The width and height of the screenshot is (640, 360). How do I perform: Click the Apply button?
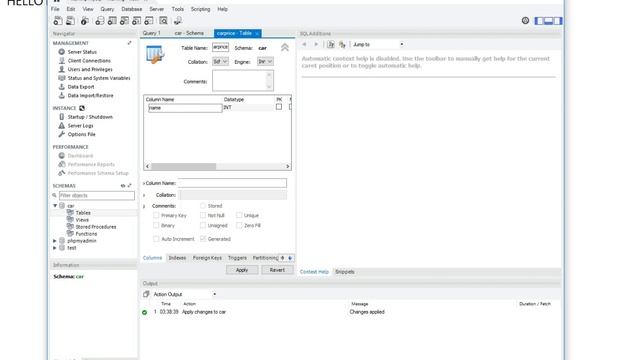click(x=242, y=270)
